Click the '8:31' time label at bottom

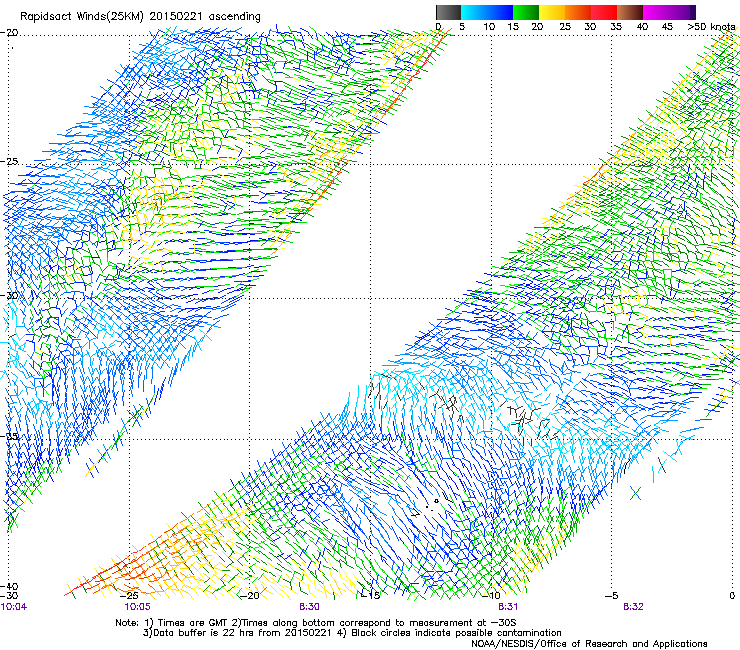(x=508, y=607)
